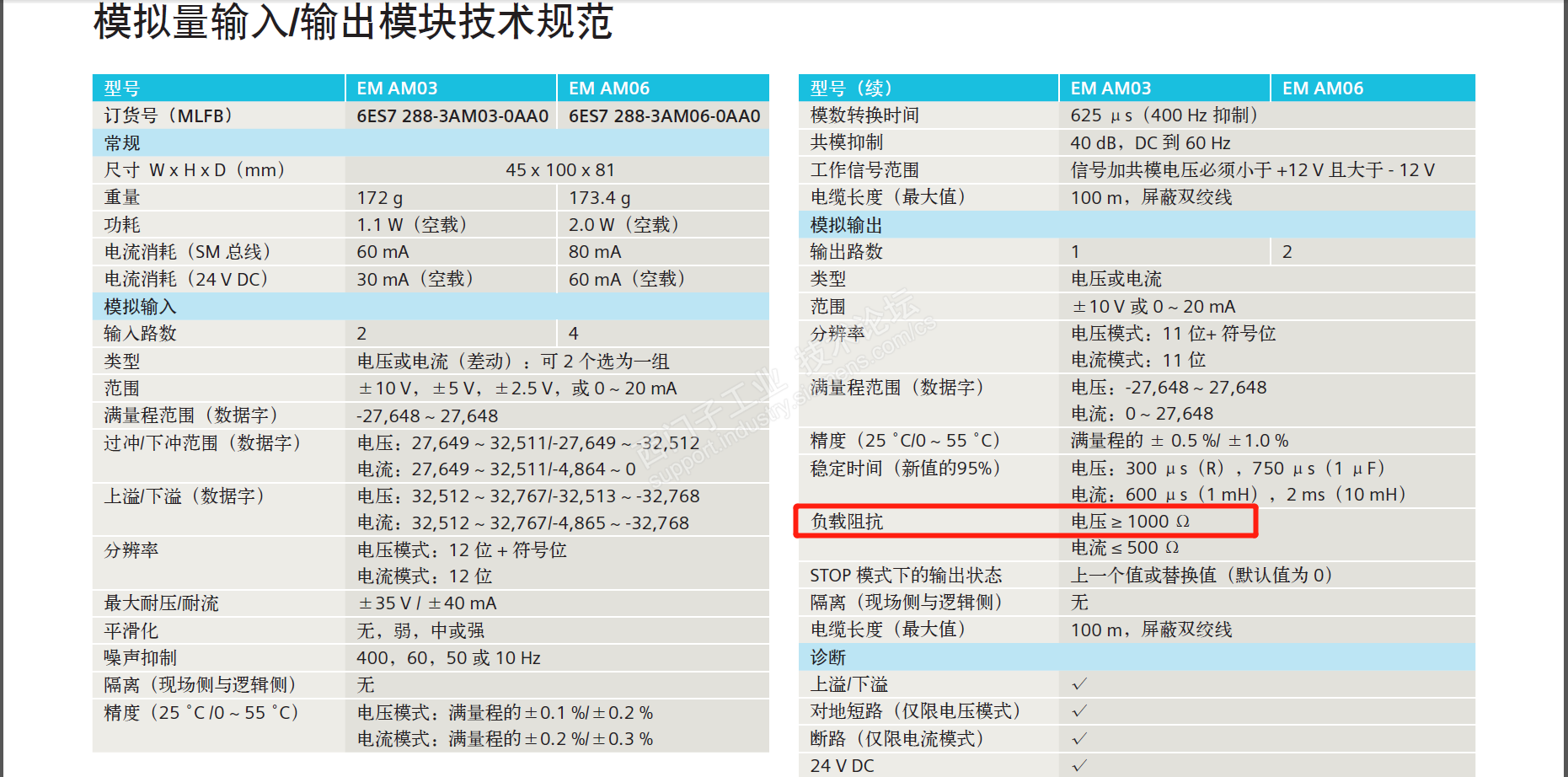Select the "负载阻抗" row label
This screenshot has width=1568, height=777.
click(x=847, y=522)
